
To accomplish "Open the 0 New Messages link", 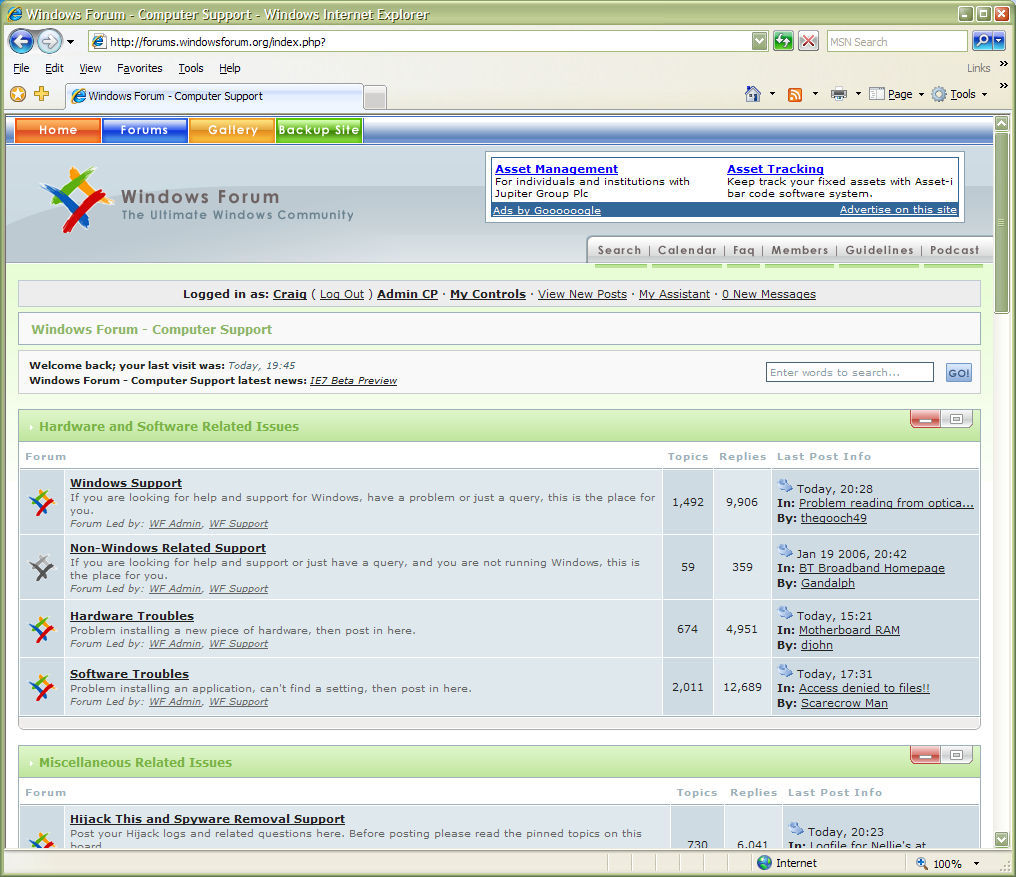I will 768,294.
